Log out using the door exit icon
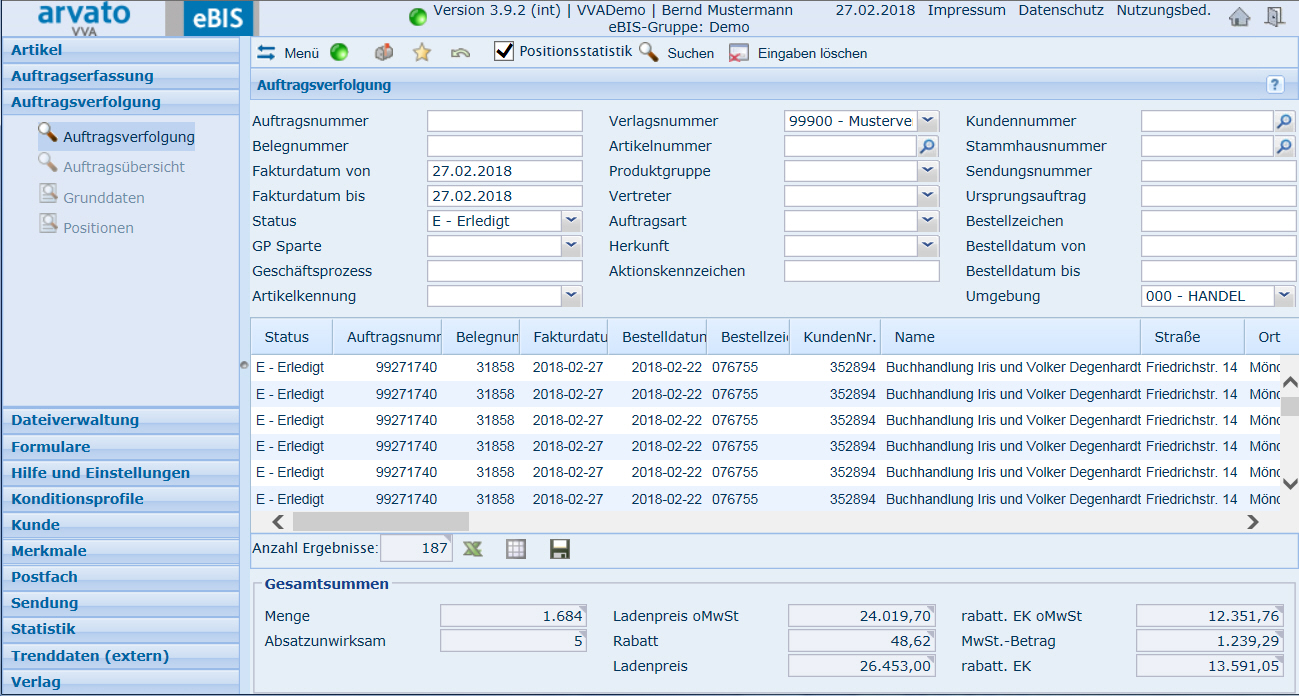This screenshot has width=1299, height=696. pos(1274,16)
